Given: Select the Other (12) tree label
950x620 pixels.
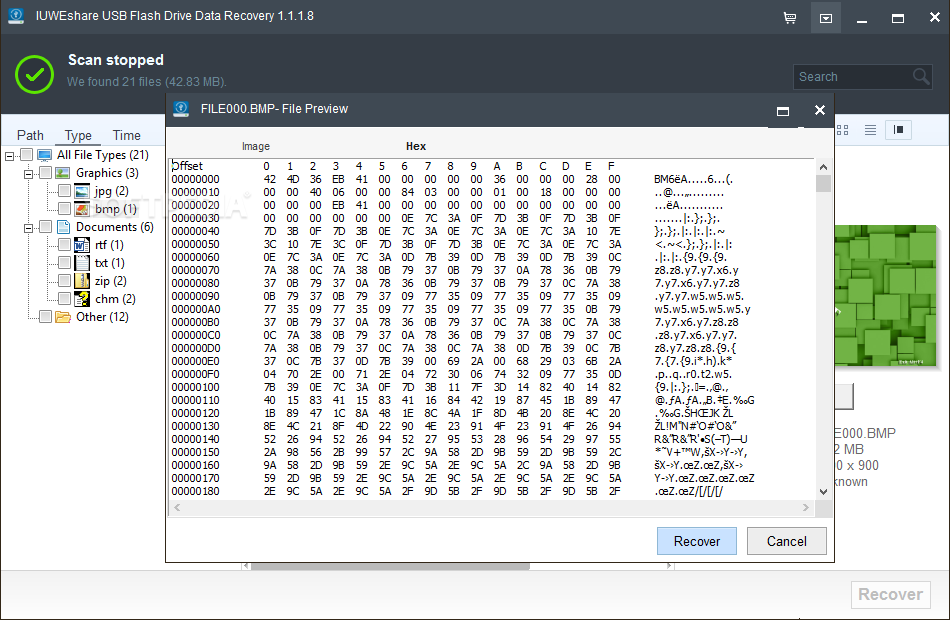Looking at the screenshot, I should click(x=102, y=317).
